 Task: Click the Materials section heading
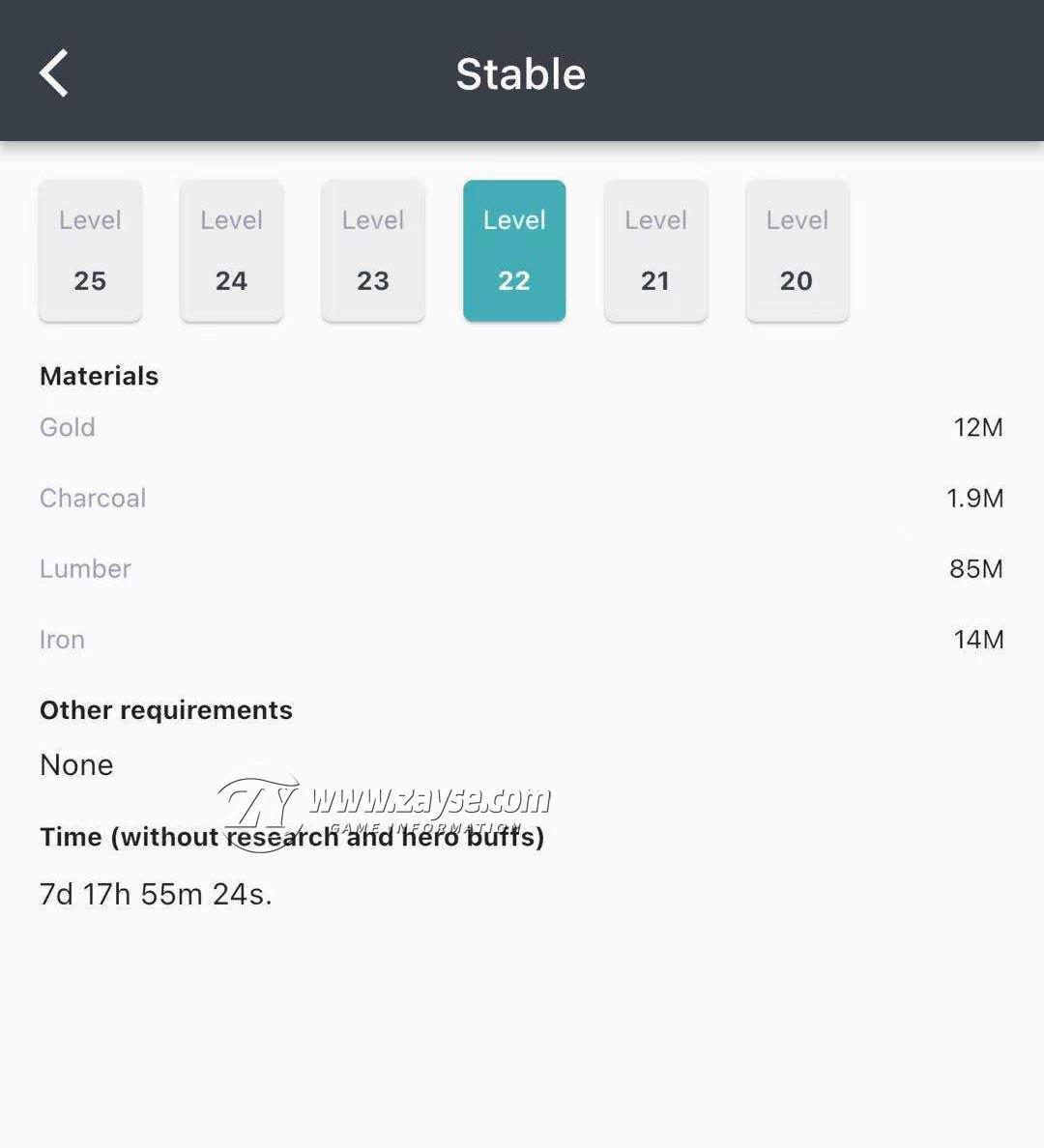(x=99, y=376)
